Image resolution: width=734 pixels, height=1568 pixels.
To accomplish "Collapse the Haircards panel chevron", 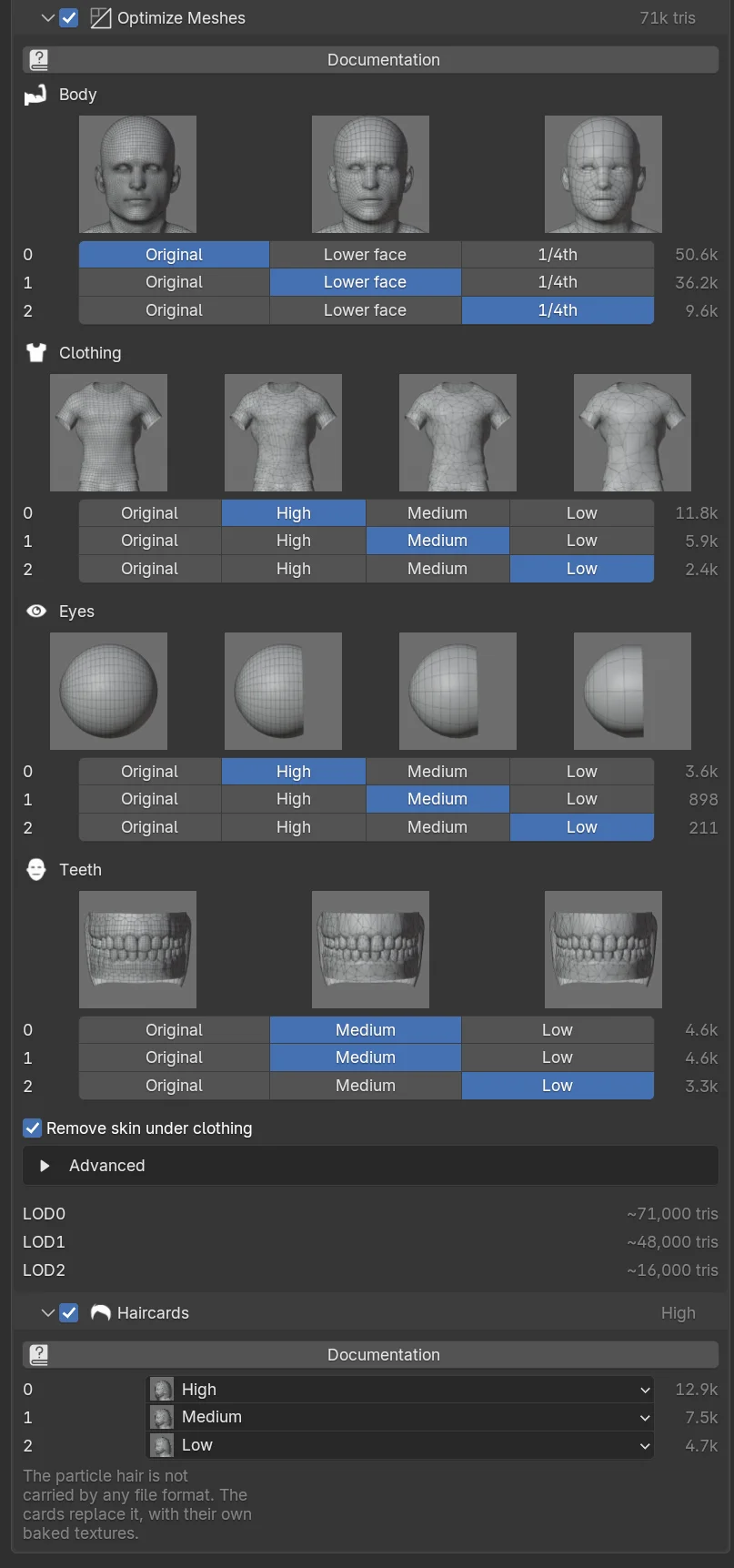I will (x=47, y=1313).
